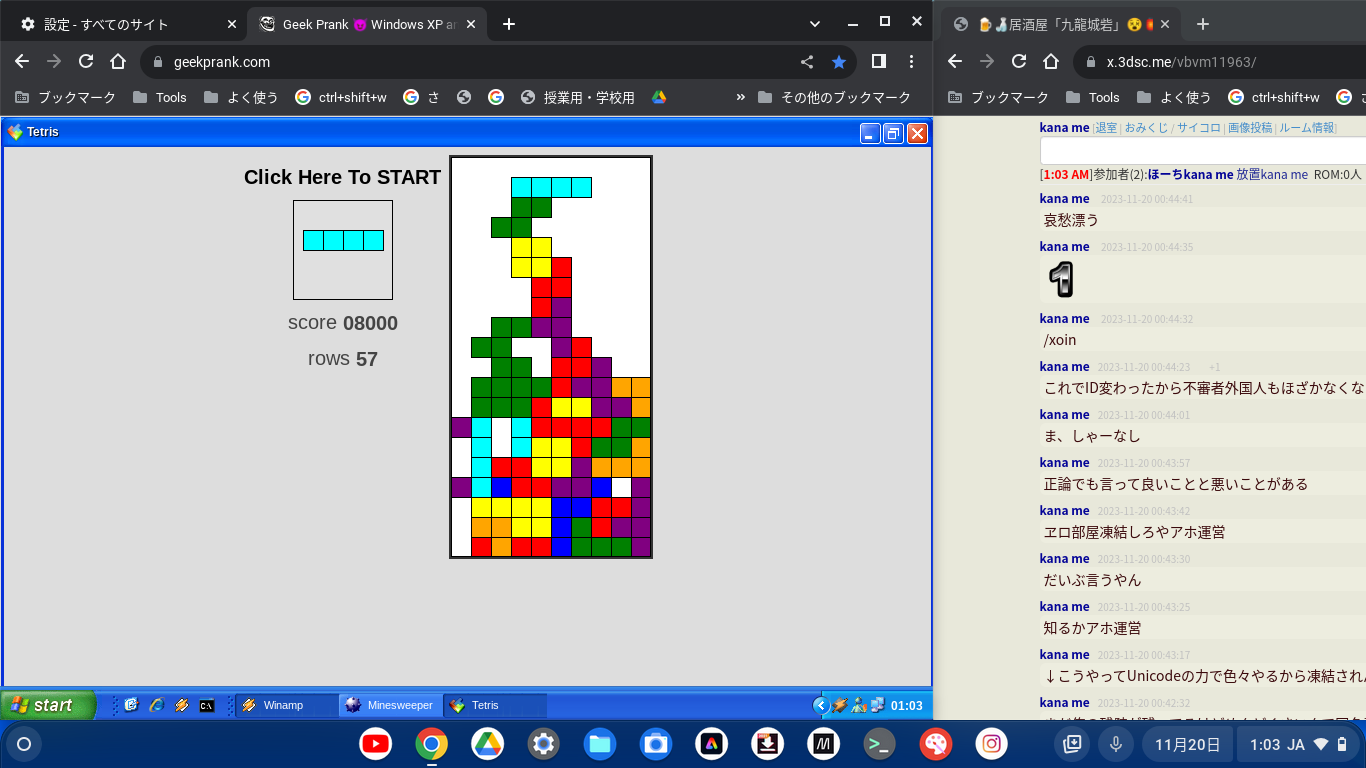This screenshot has height=768, width=1366.
Task: Open a new tab in right Chrome window
Action: 1203,24
